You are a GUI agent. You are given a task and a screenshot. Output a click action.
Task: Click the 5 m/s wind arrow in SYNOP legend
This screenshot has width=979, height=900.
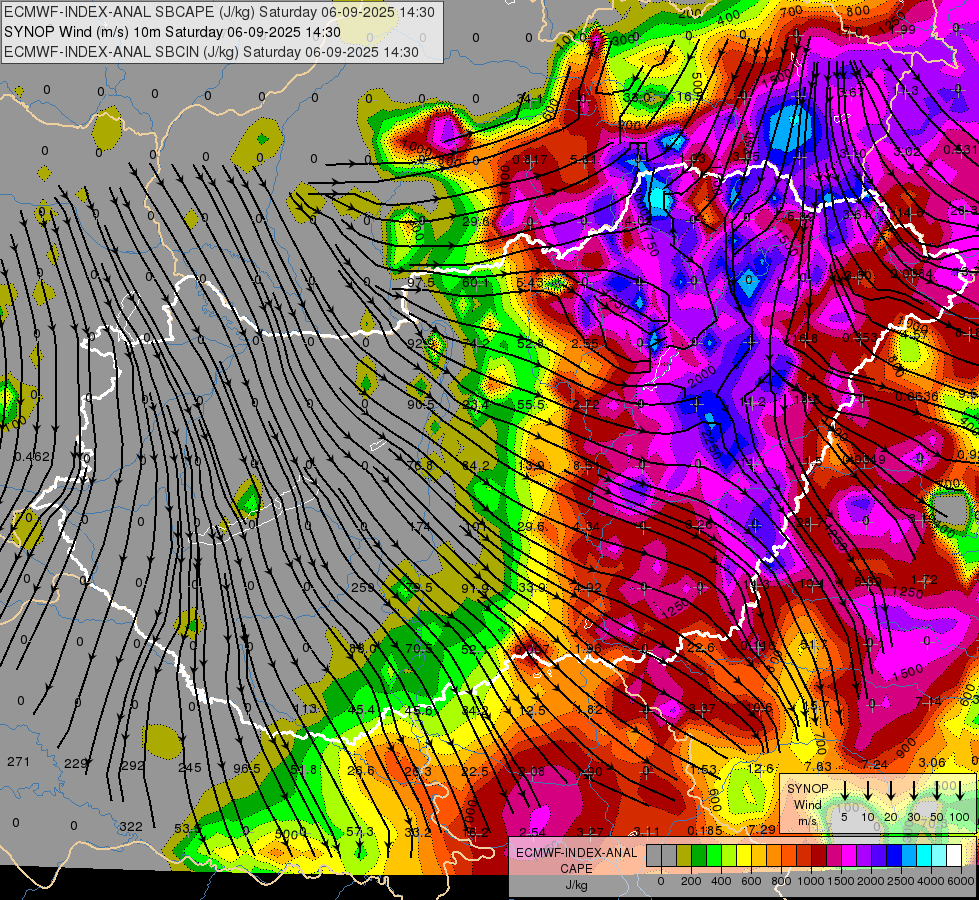click(844, 790)
